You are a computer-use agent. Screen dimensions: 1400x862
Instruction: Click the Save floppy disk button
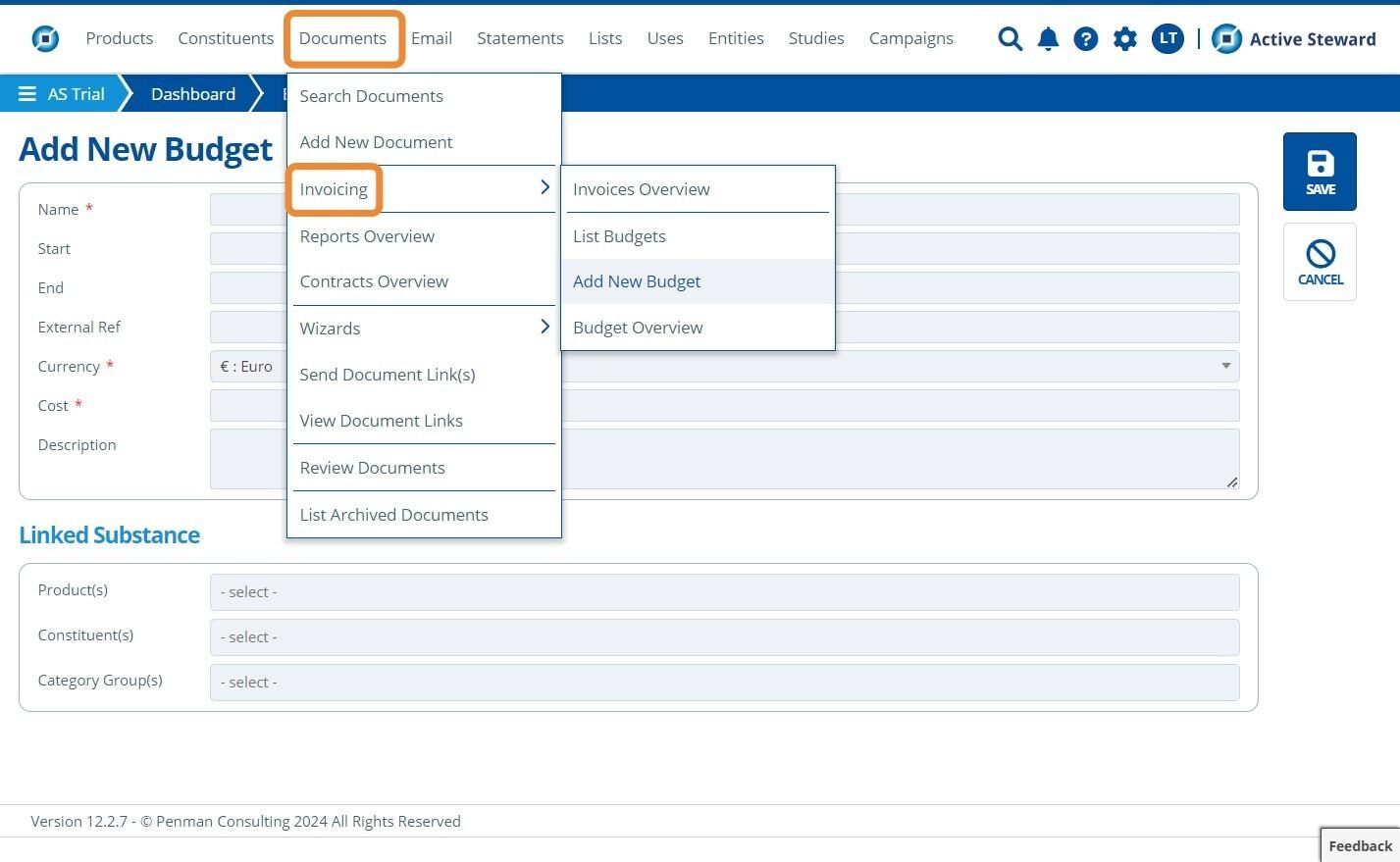pos(1320,172)
